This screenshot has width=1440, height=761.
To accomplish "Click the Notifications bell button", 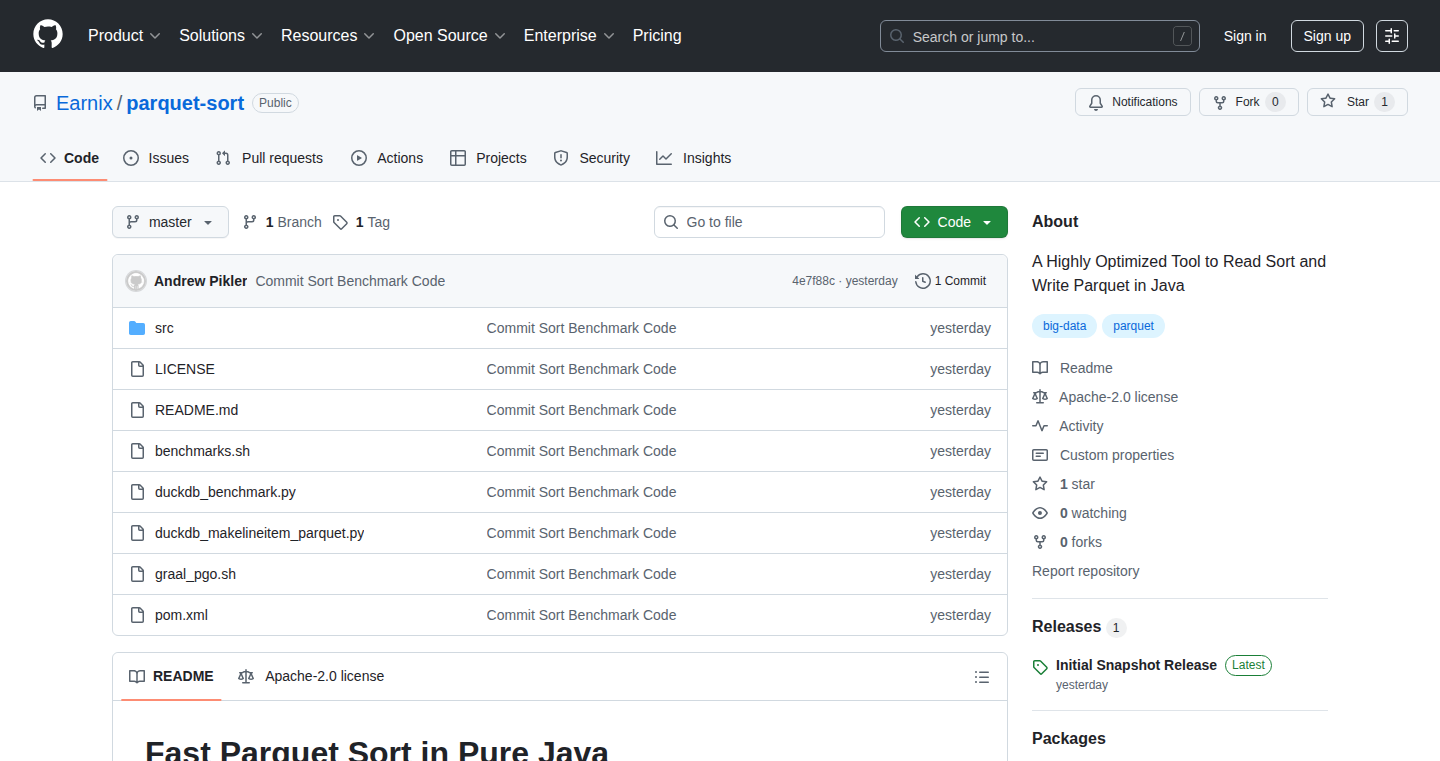I will tap(1133, 102).
